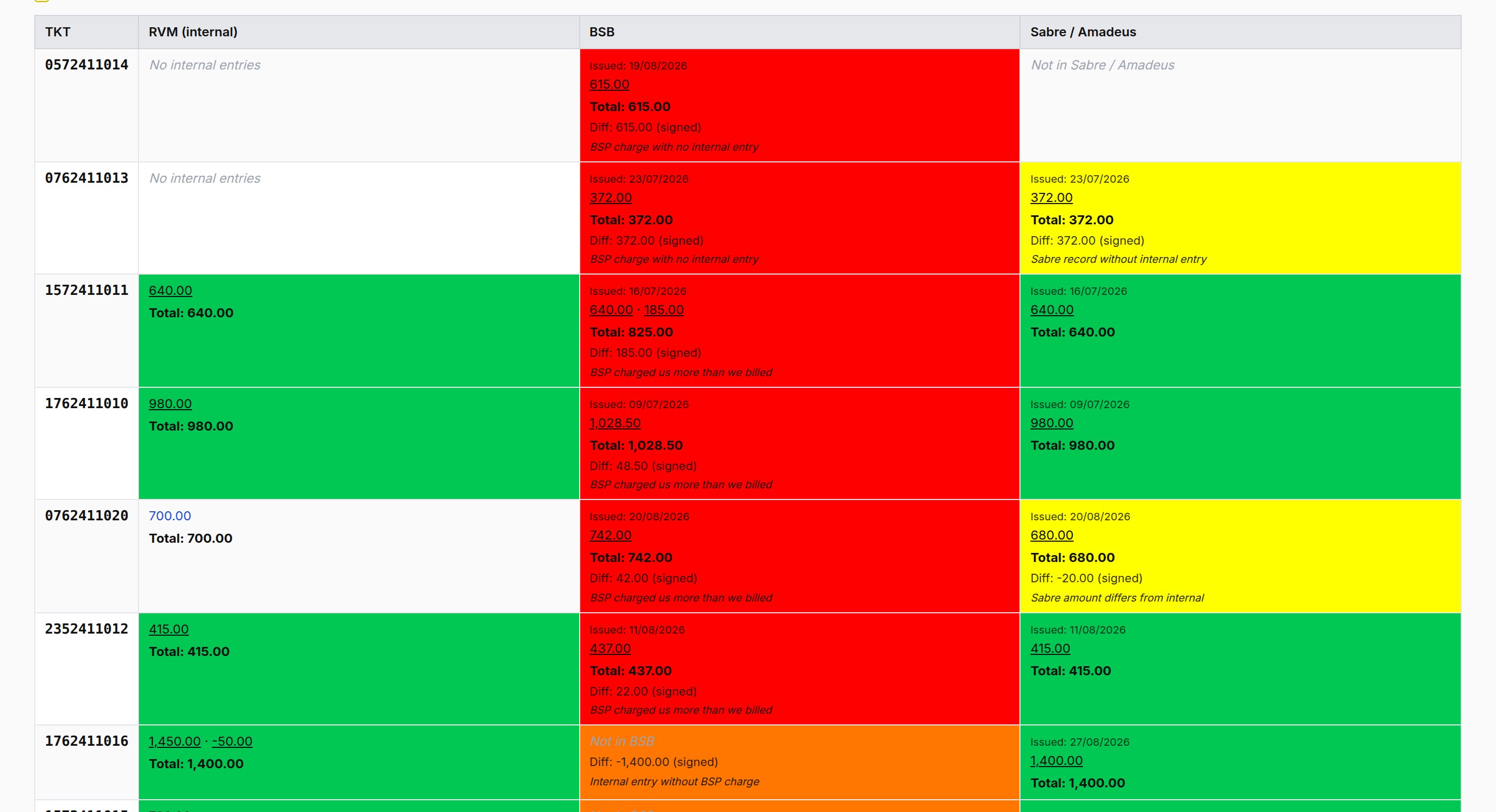Open the Sabre 1,400.00 amount link
The width and height of the screenshot is (1496, 812).
(x=1056, y=760)
